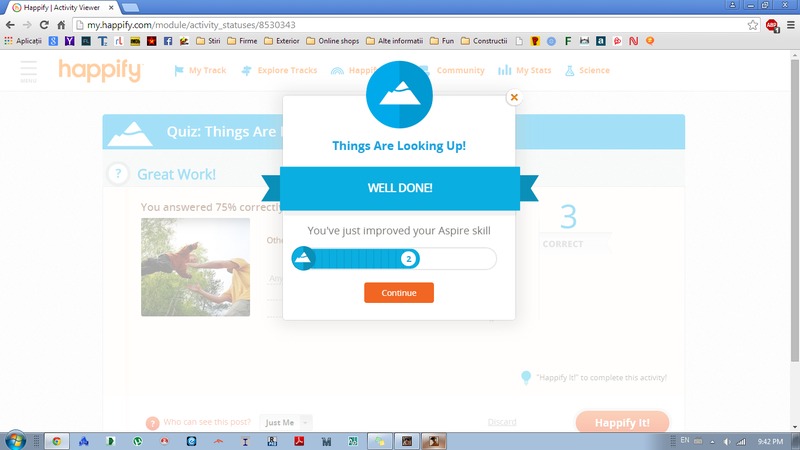Click the bar chart icon beside My Stats
The image size is (800, 450).
[505, 70]
